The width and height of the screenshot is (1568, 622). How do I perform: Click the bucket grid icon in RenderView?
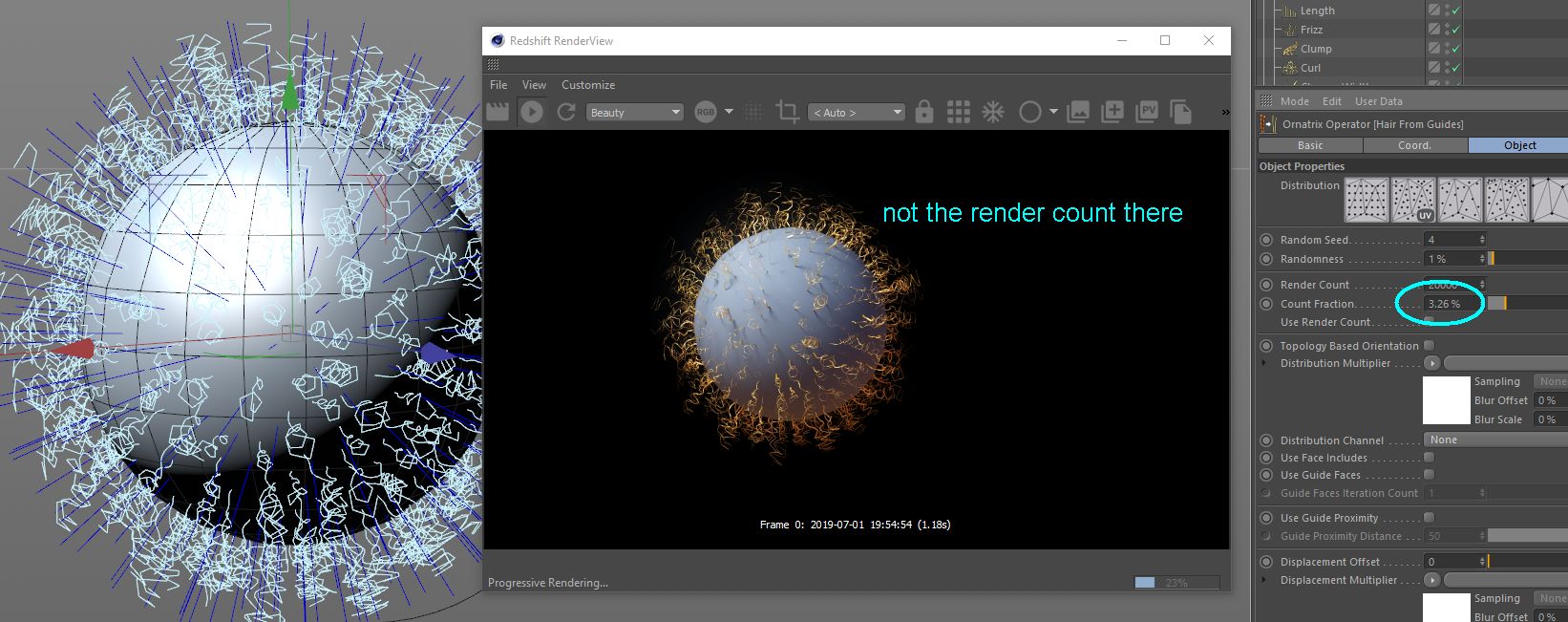click(x=959, y=112)
